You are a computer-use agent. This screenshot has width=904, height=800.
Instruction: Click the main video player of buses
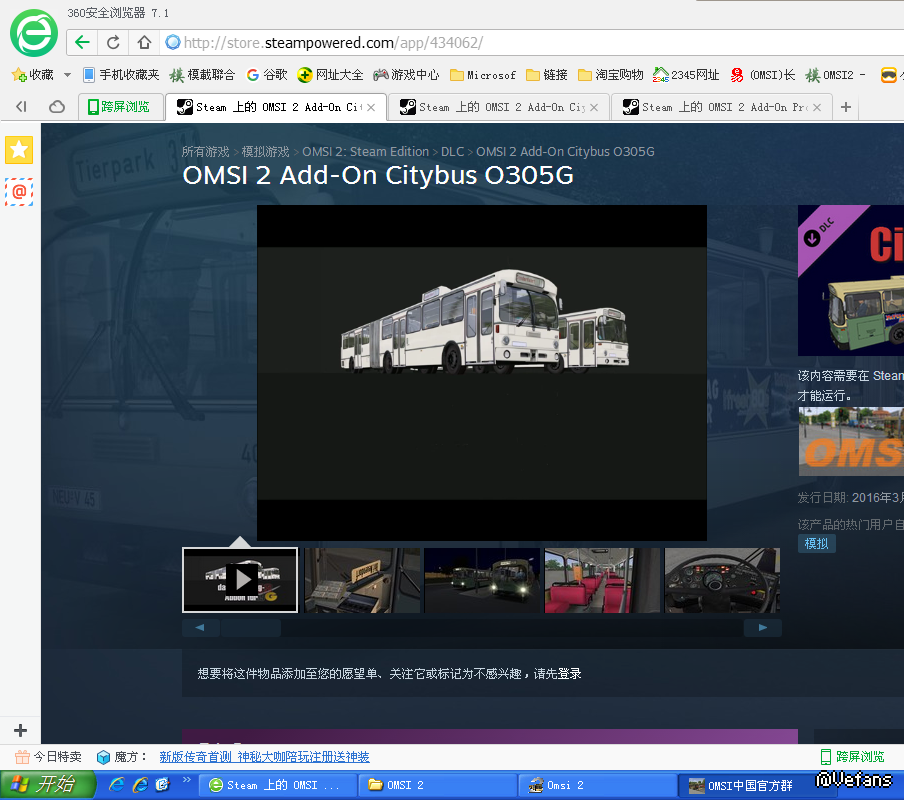tap(481, 373)
